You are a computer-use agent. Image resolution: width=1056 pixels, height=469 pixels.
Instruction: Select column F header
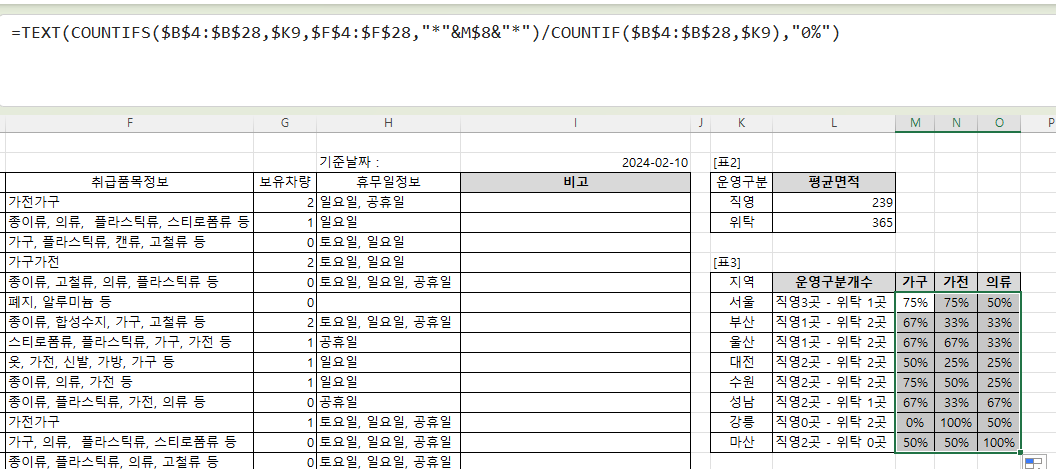point(129,122)
